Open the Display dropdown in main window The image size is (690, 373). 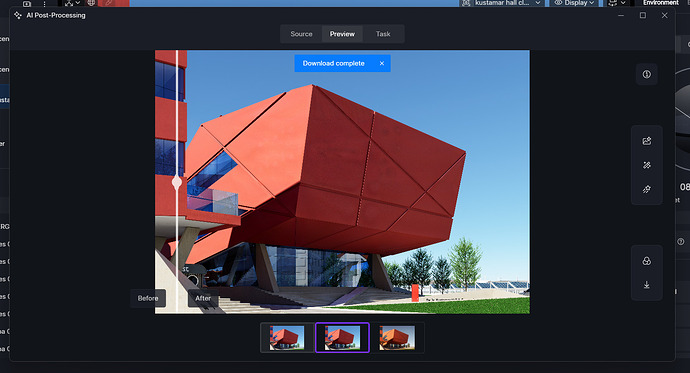(x=574, y=3)
